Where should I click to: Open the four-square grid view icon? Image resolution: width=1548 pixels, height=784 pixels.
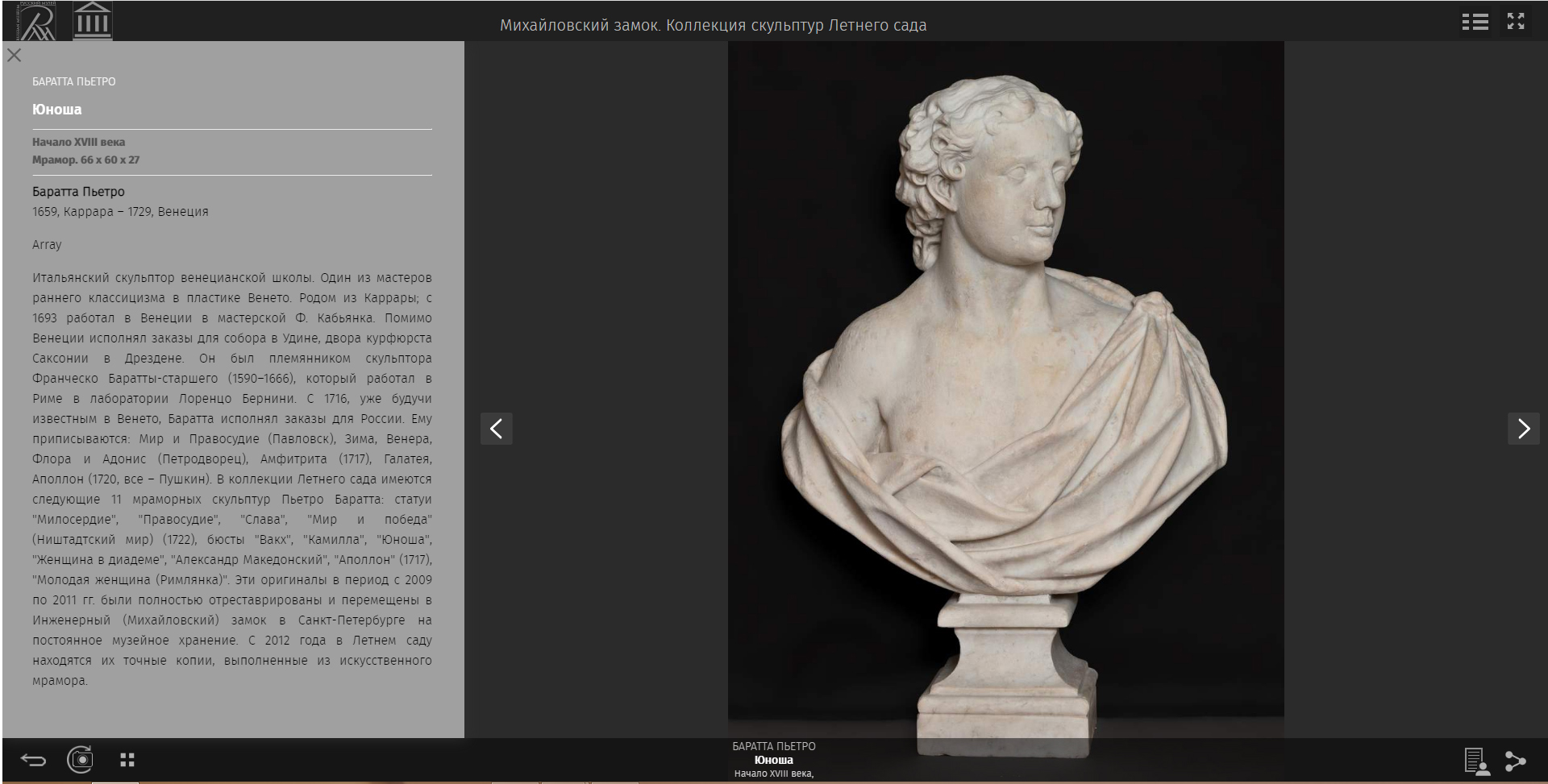(127, 760)
